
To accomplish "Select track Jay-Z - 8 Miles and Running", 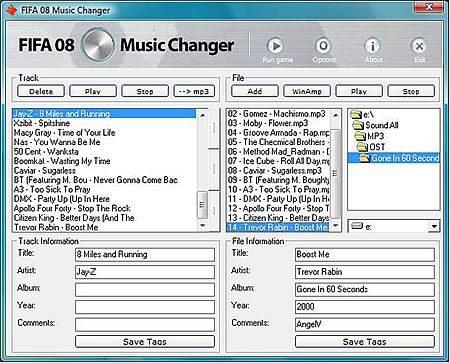I will click(104, 114).
